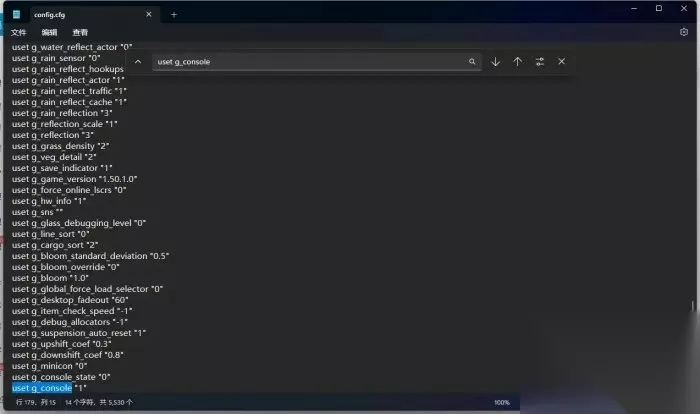Click the search magnifier icon in find bar
700x414 pixels.
(472, 62)
